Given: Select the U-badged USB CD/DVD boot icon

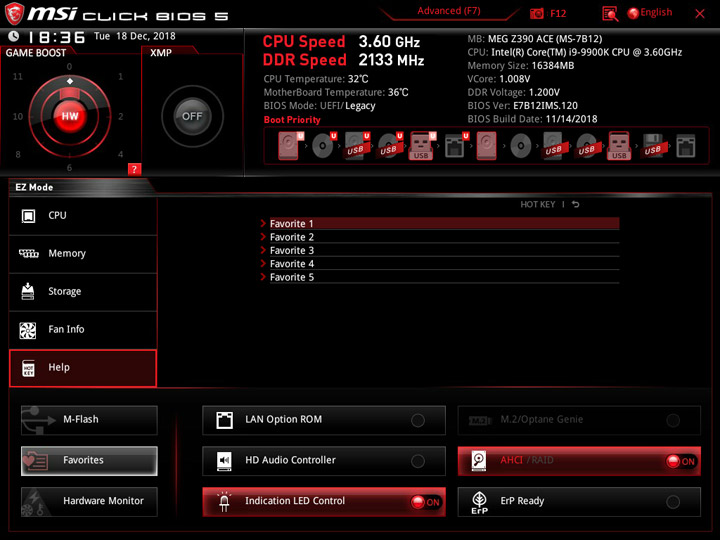Looking at the screenshot, I should point(390,146).
